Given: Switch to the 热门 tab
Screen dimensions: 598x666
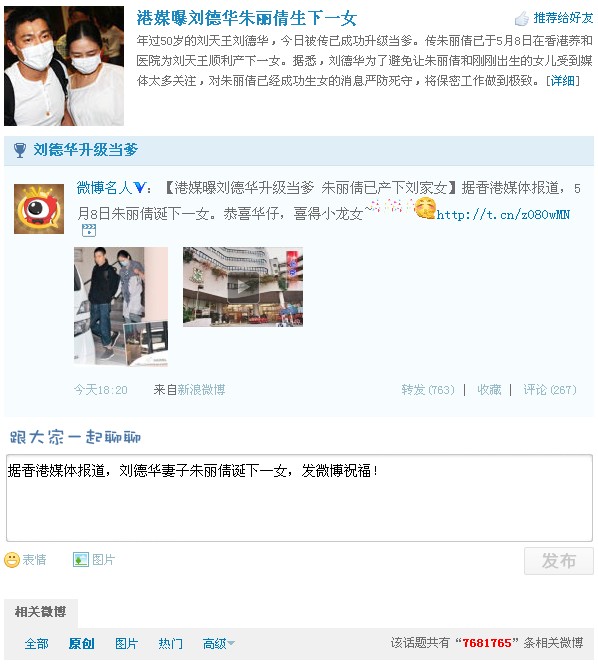Looking at the screenshot, I should [x=170, y=643].
